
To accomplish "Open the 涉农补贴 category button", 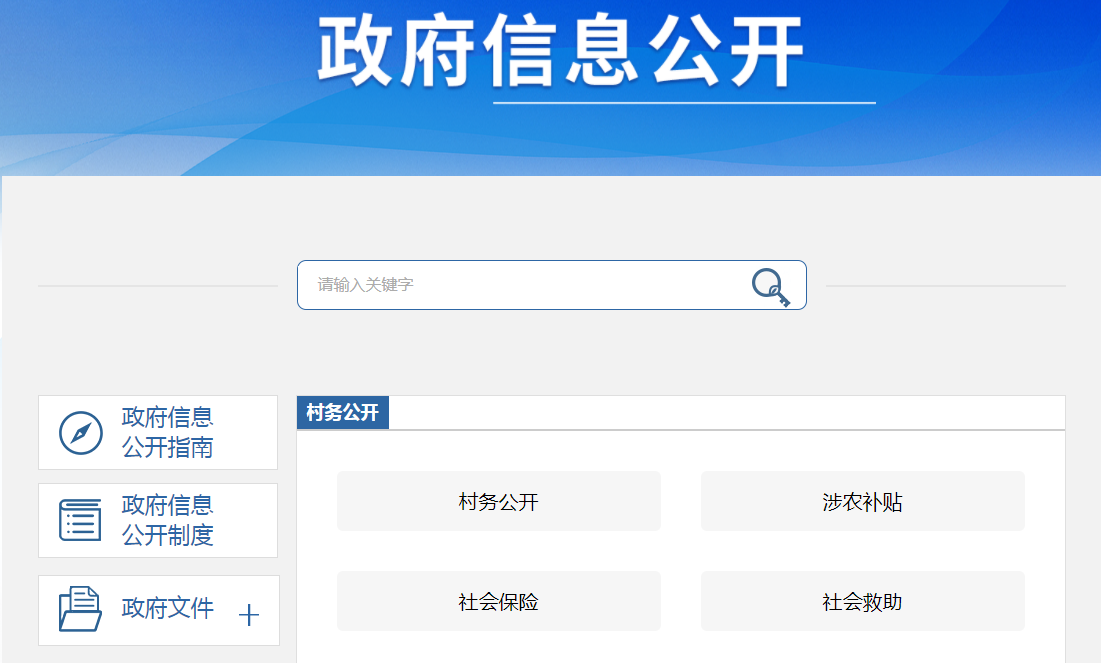I will (862, 501).
